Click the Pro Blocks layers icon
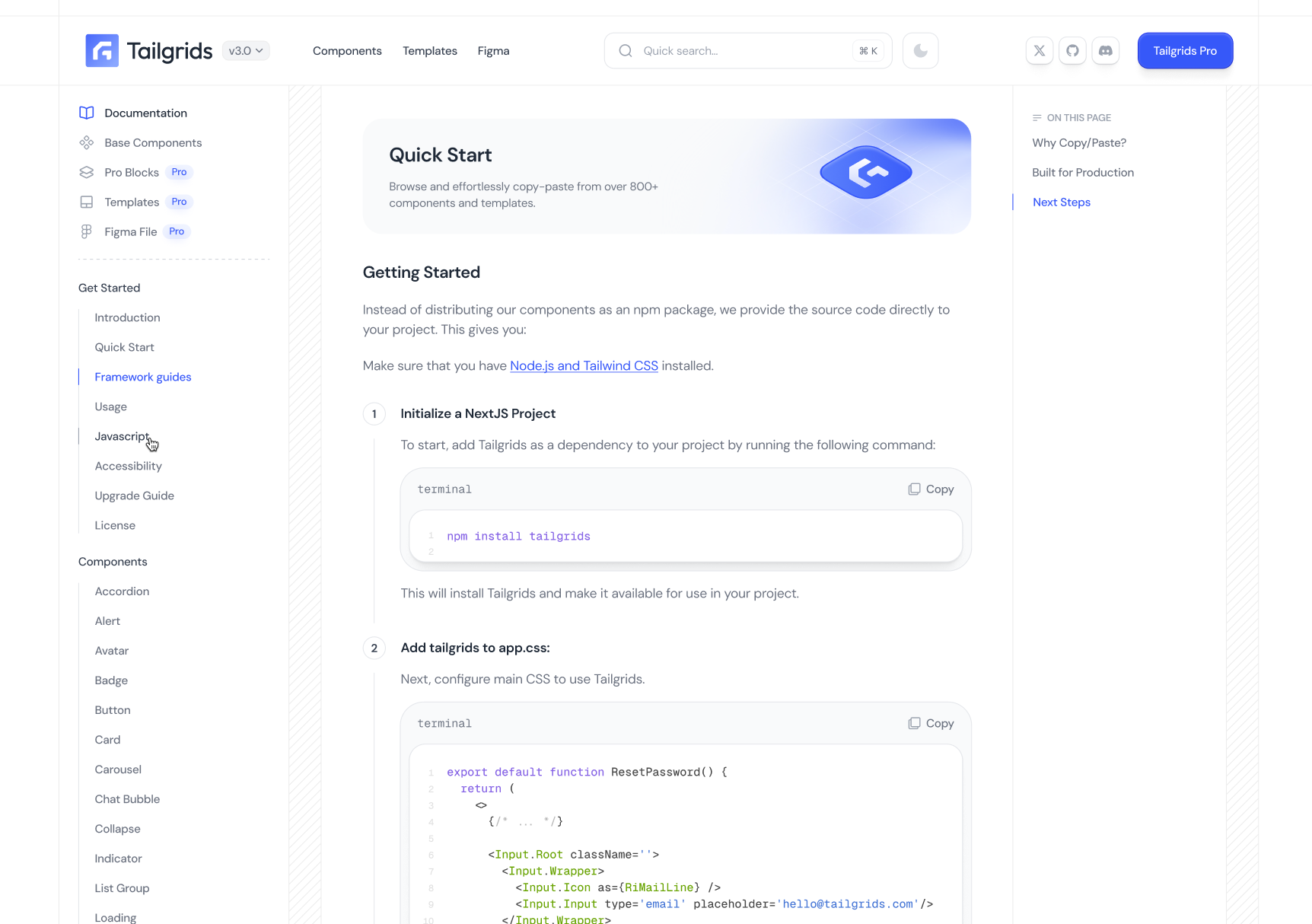 [87, 172]
